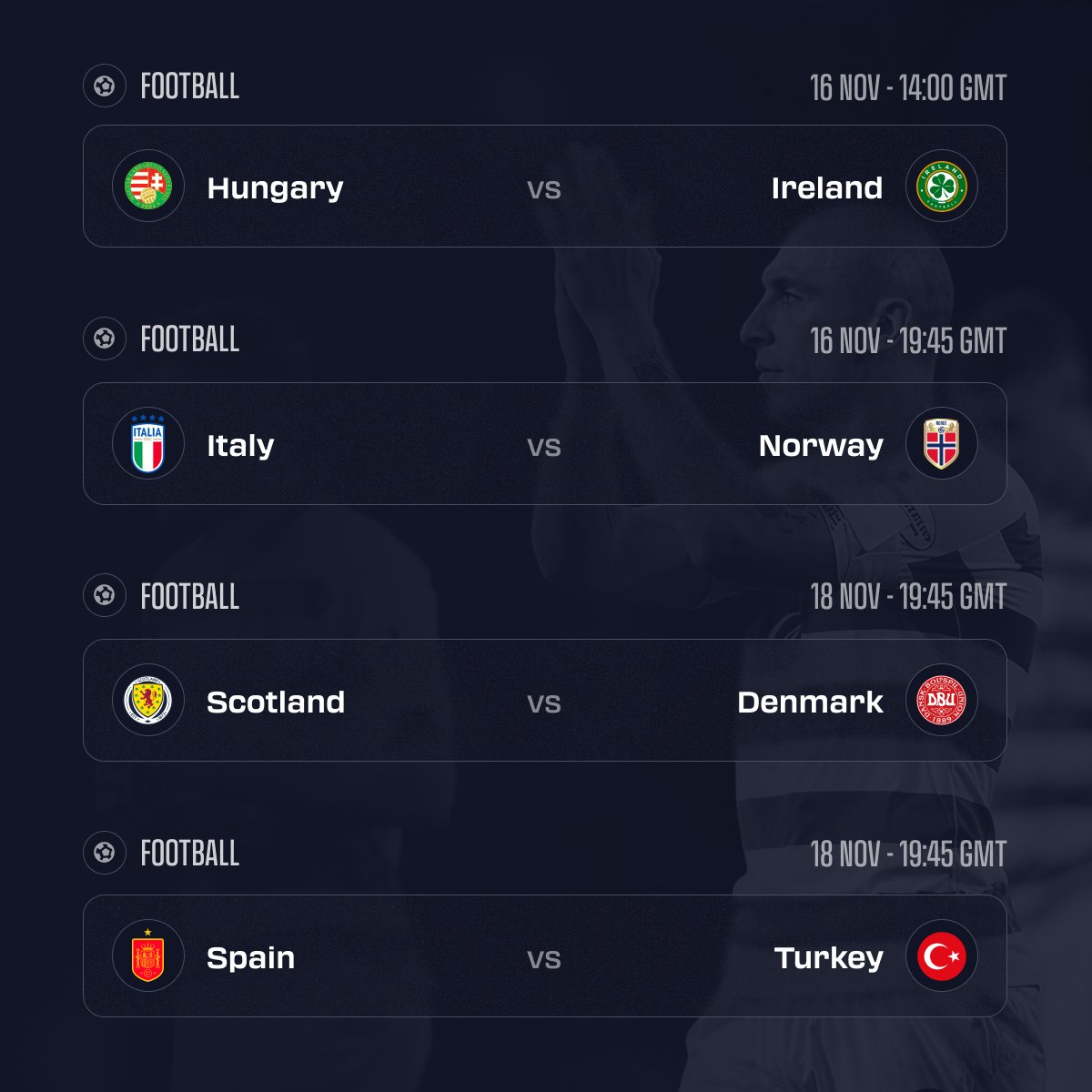
Task: Click FOOTBALL label above Italy match
Action: (189, 339)
